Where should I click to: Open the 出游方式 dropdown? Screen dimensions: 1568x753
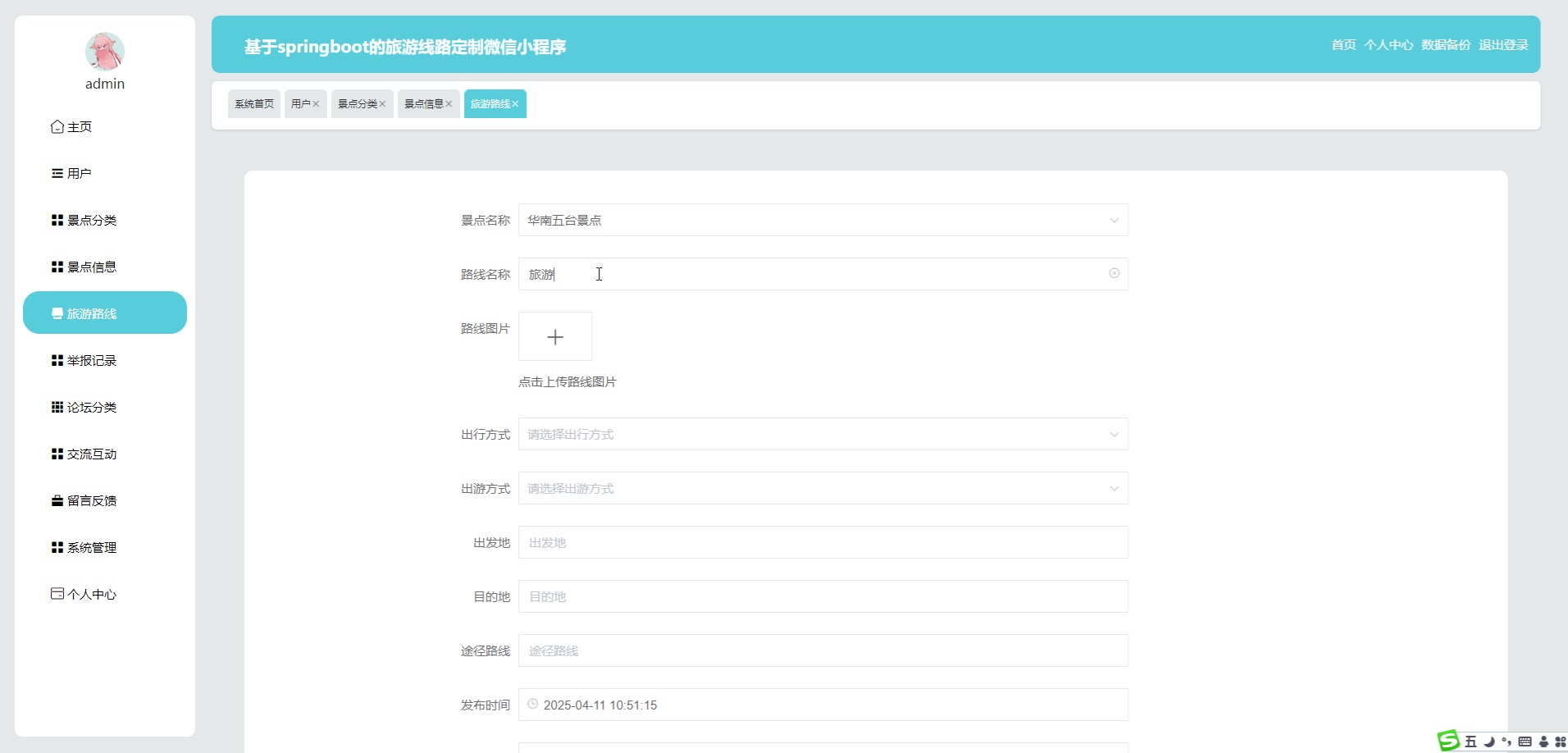[823, 488]
